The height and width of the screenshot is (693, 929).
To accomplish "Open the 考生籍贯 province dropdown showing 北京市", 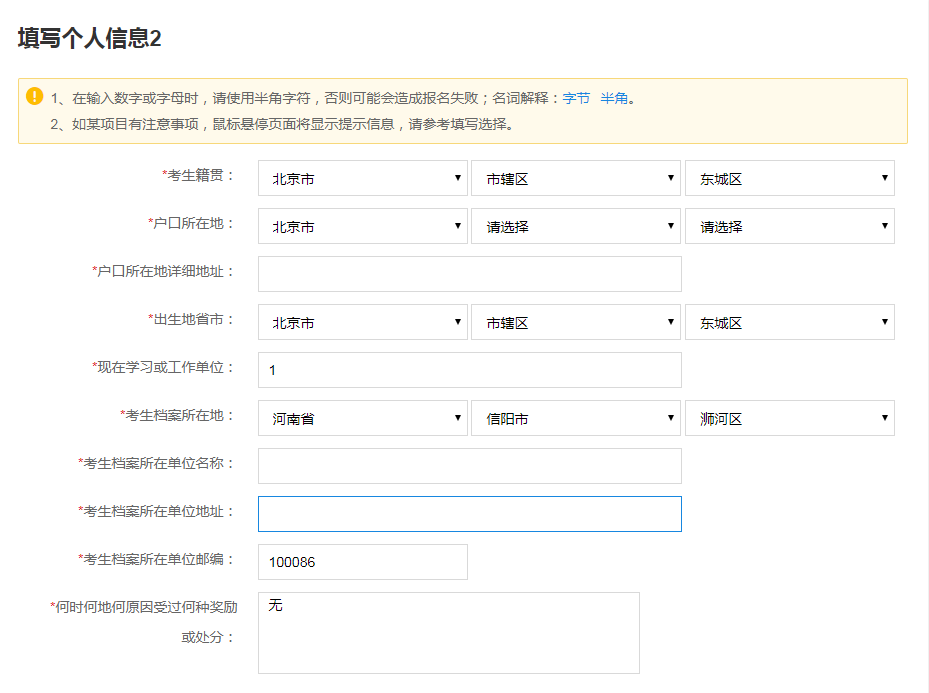I will pos(362,178).
